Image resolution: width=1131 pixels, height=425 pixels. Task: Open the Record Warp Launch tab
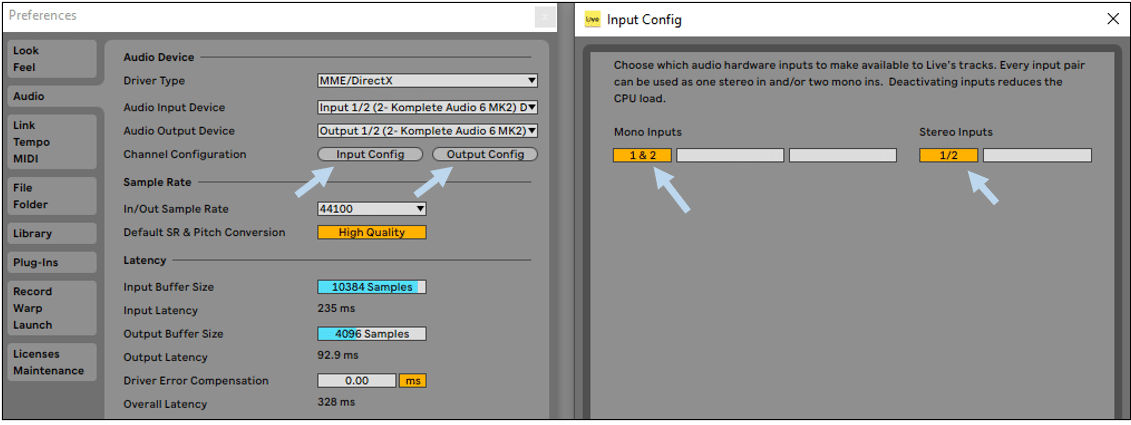[x=52, y=308]
